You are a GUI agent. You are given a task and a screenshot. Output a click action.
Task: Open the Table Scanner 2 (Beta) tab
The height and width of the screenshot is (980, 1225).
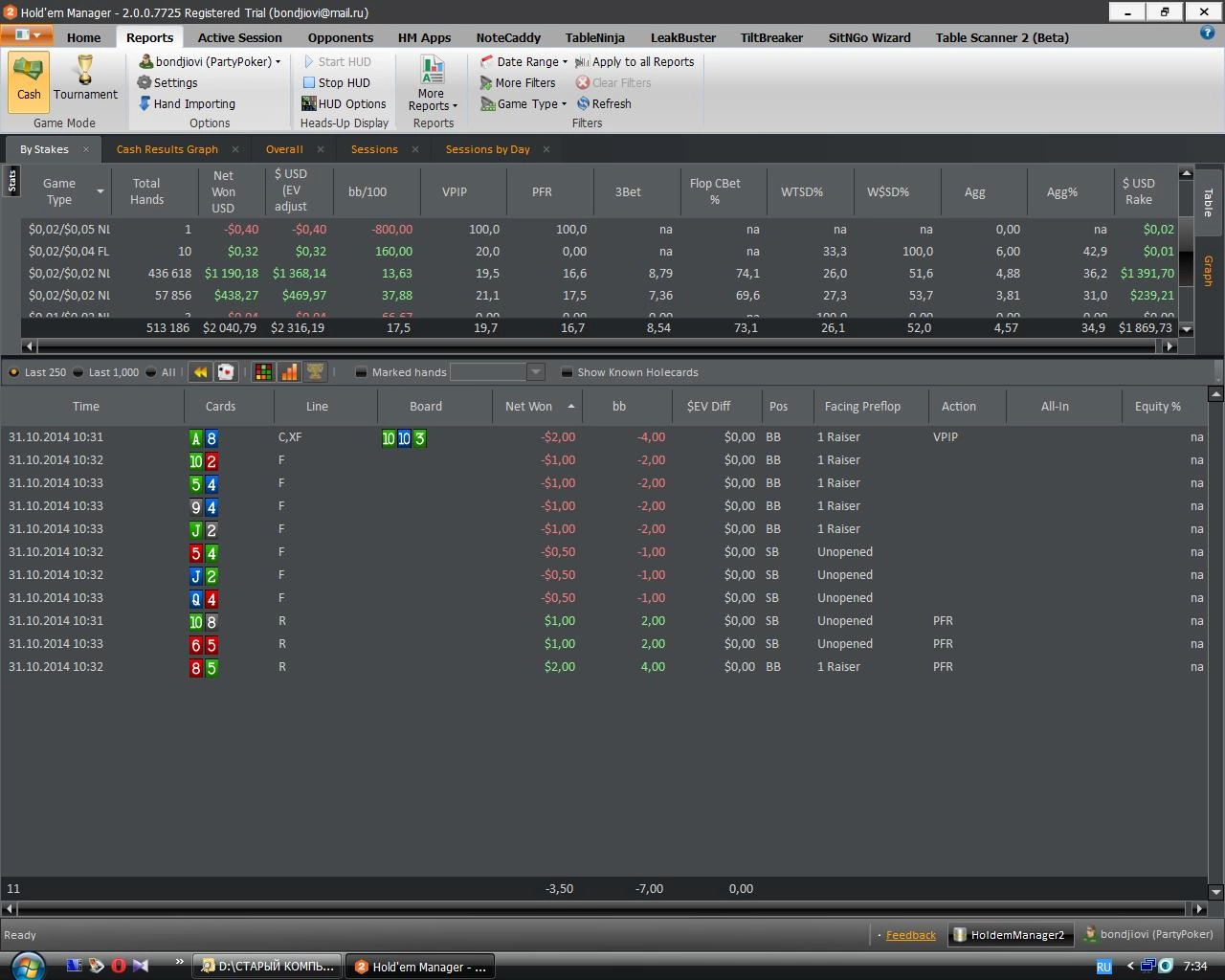point(1002,37)
